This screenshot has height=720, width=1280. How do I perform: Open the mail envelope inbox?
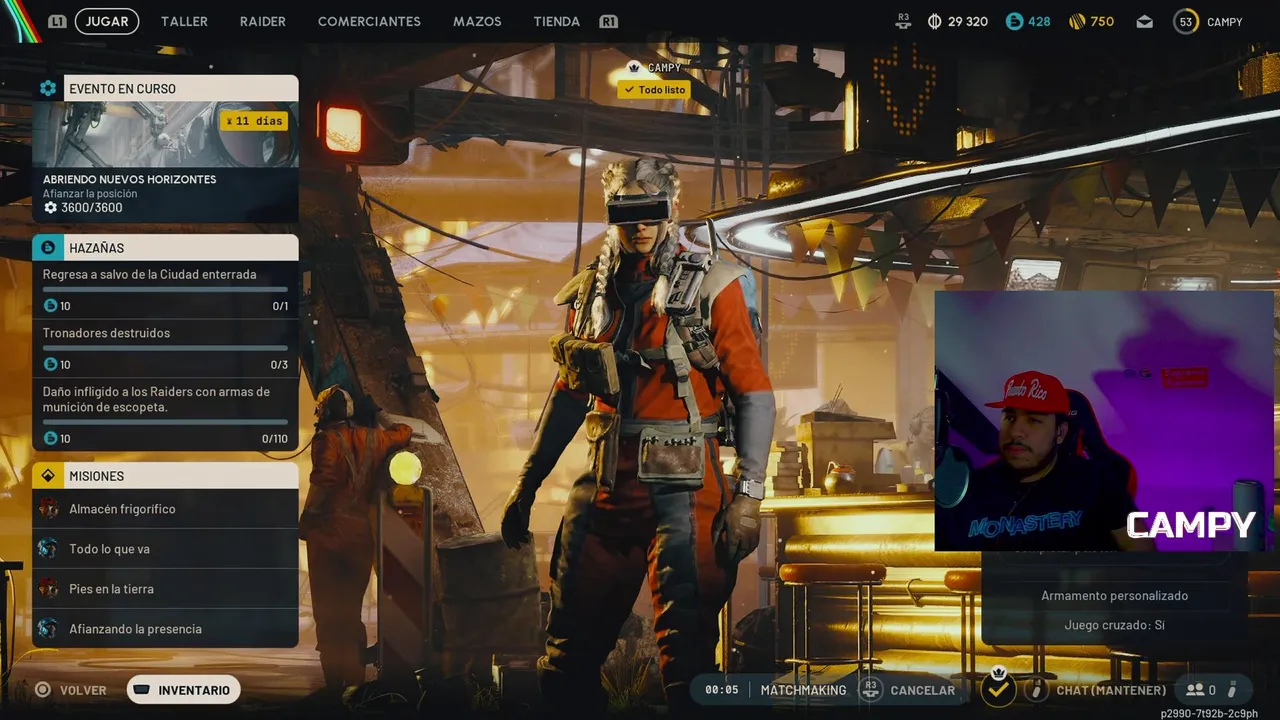[x=1145, y=22]
